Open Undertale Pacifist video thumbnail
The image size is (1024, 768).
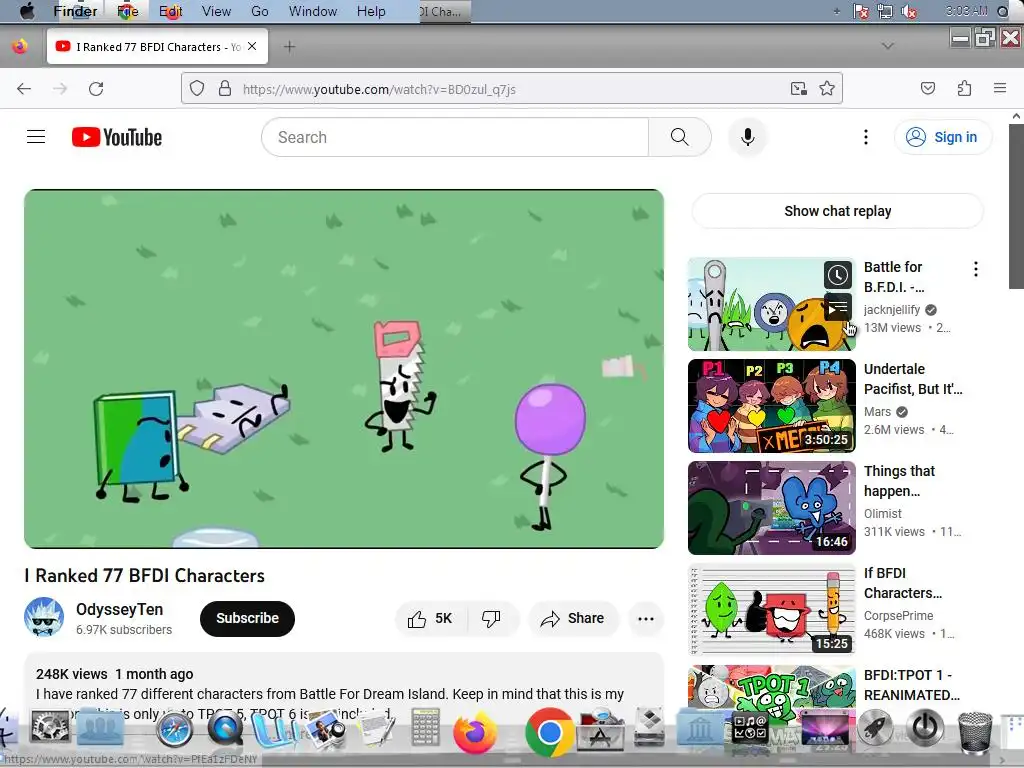click(x=772, y=406)
